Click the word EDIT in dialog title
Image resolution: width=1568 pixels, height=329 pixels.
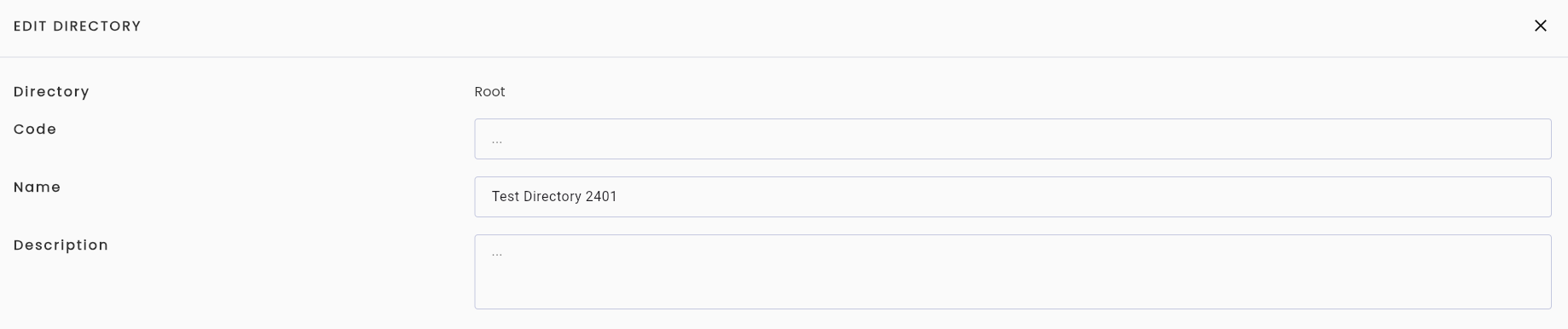(30, 26)
